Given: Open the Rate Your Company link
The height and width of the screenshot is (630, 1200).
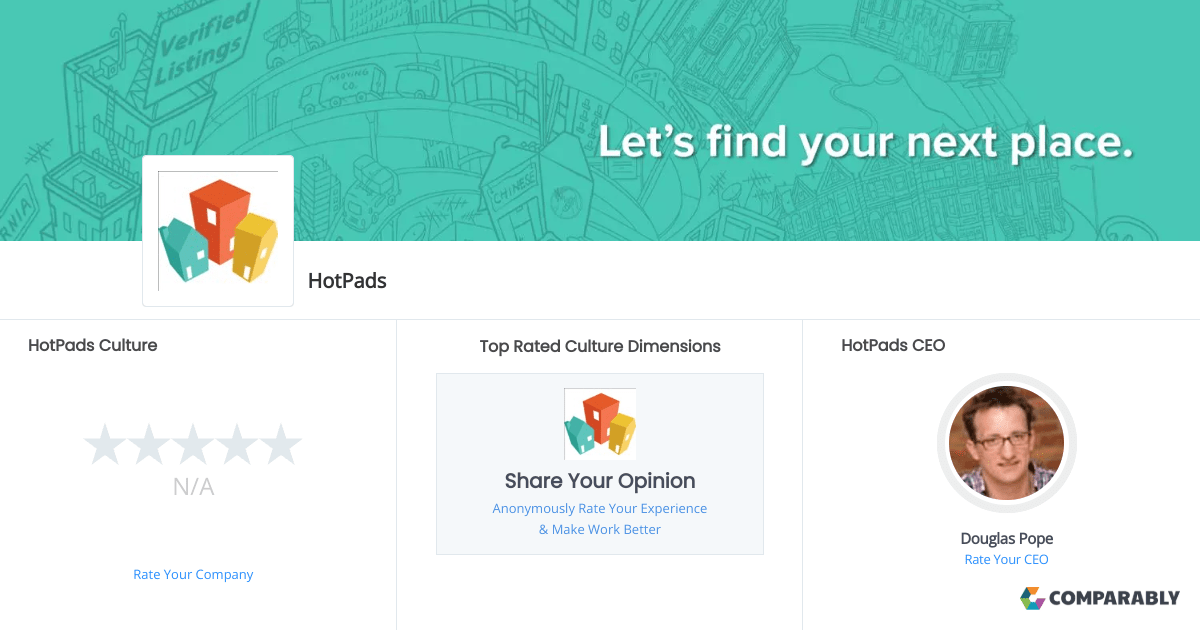Looking at the screenshot, I should coord(193,574).
